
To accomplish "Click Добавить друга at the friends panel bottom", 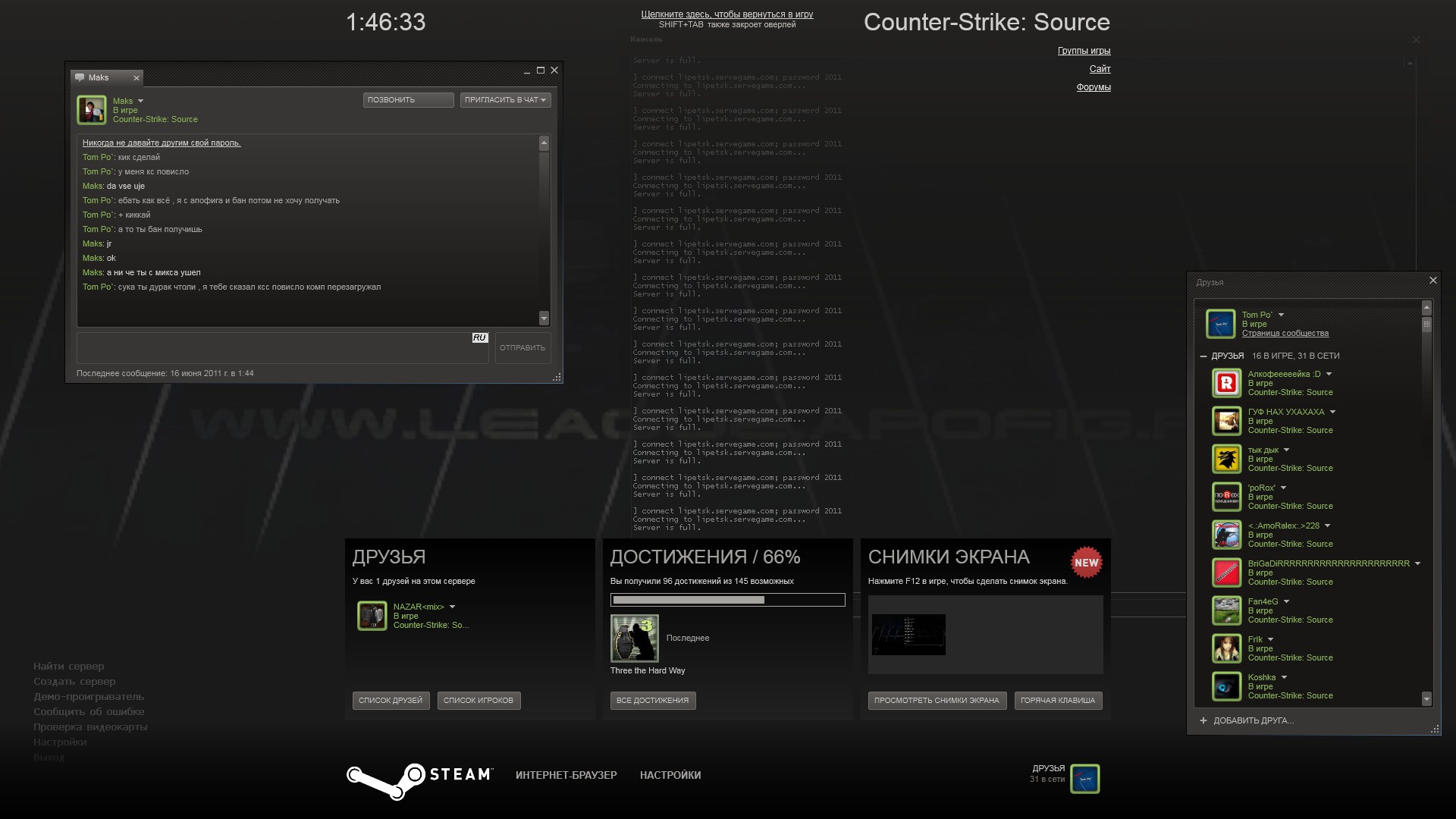I will click(x=1254, y=720).
